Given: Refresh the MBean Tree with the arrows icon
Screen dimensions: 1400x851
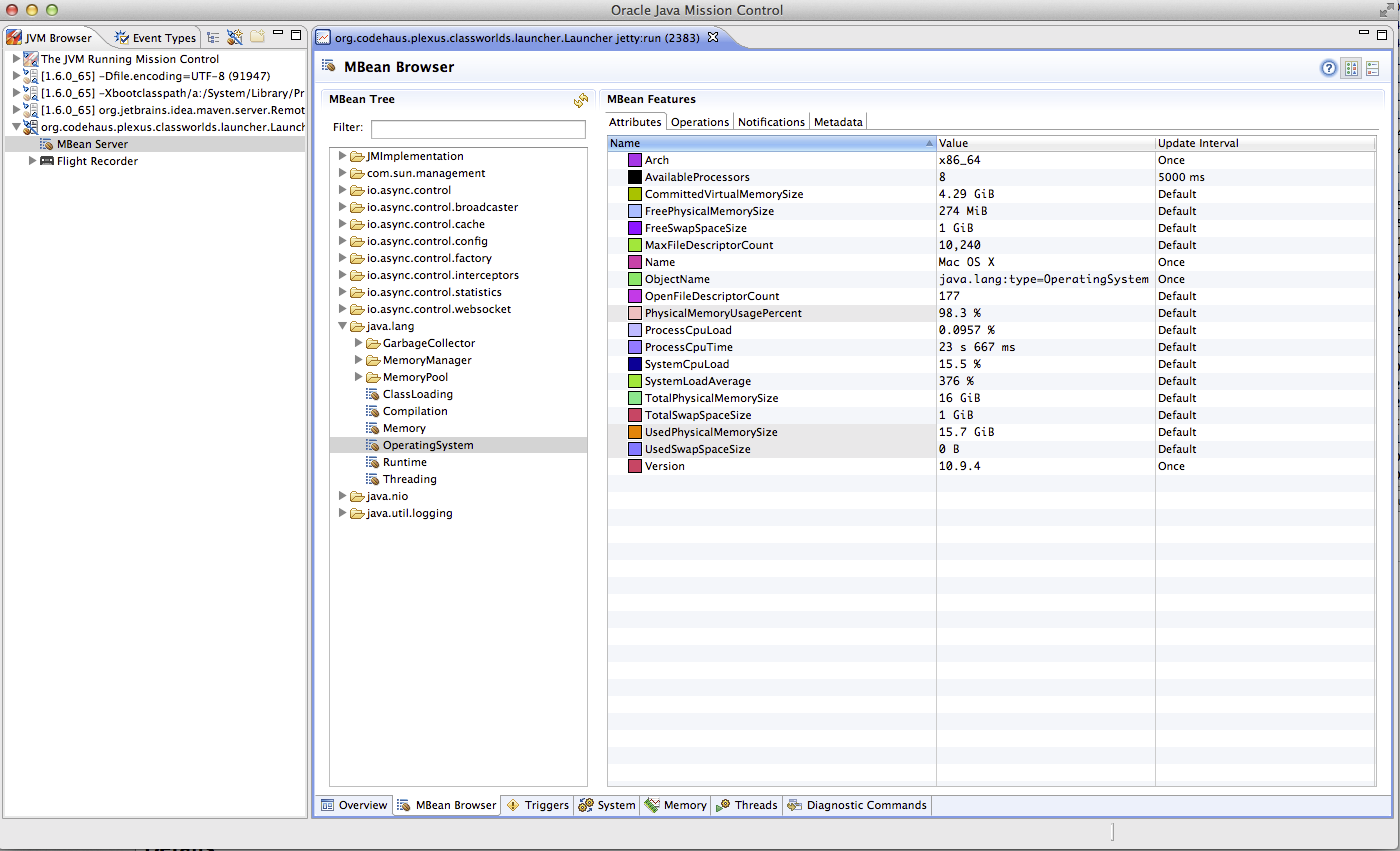Looking at the screenshot, I should 580,100.
